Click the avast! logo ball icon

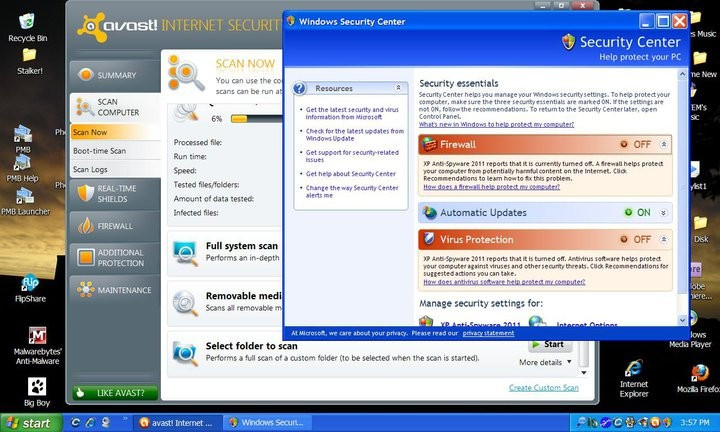click(90, 27)
